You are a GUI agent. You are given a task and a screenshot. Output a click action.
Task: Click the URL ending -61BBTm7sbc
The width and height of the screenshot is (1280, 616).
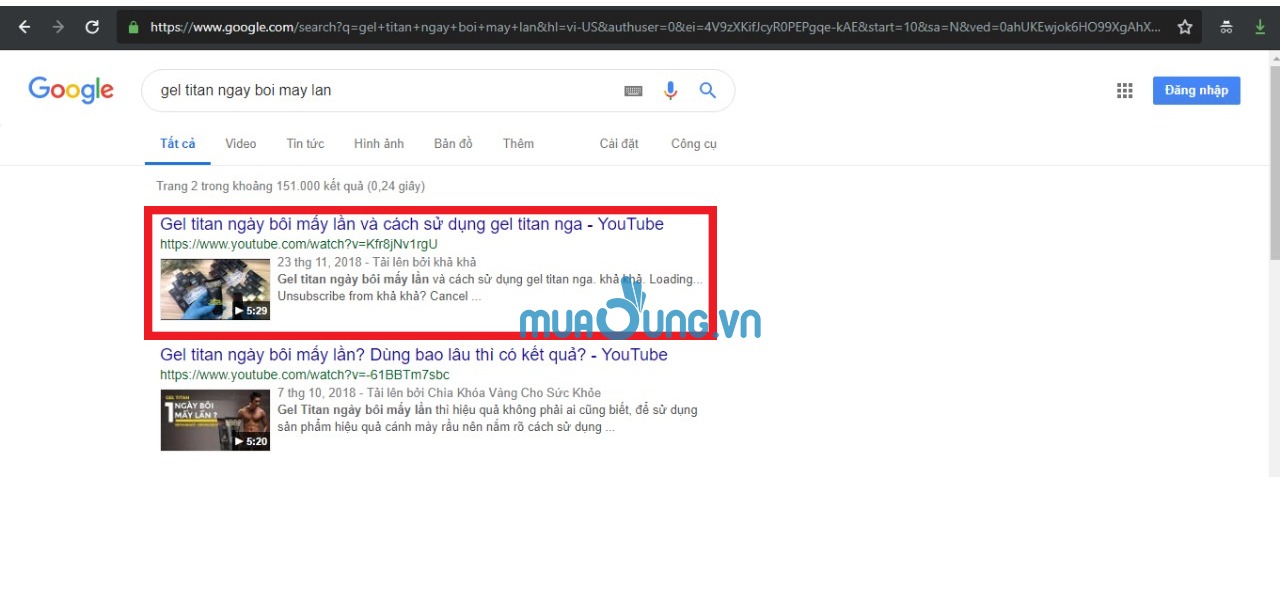click(305, 375)
